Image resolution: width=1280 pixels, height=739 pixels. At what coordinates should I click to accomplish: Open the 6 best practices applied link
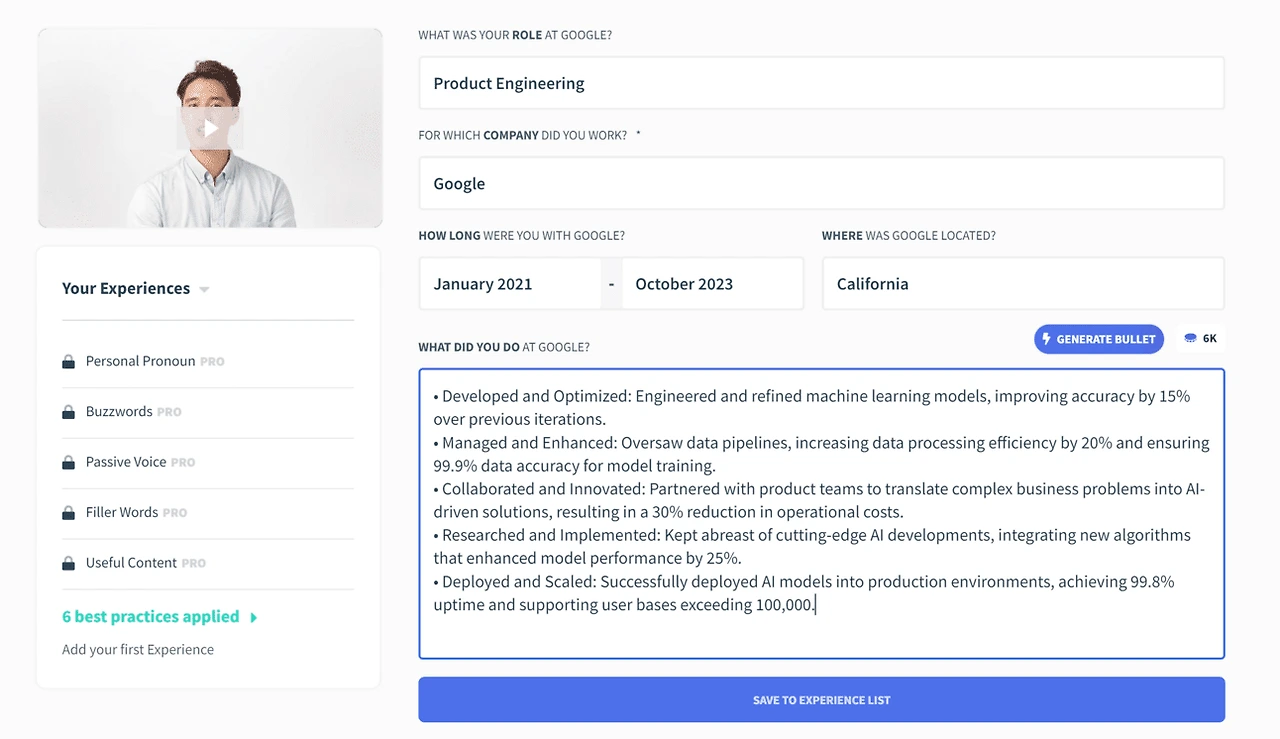[x=150, y=617]
